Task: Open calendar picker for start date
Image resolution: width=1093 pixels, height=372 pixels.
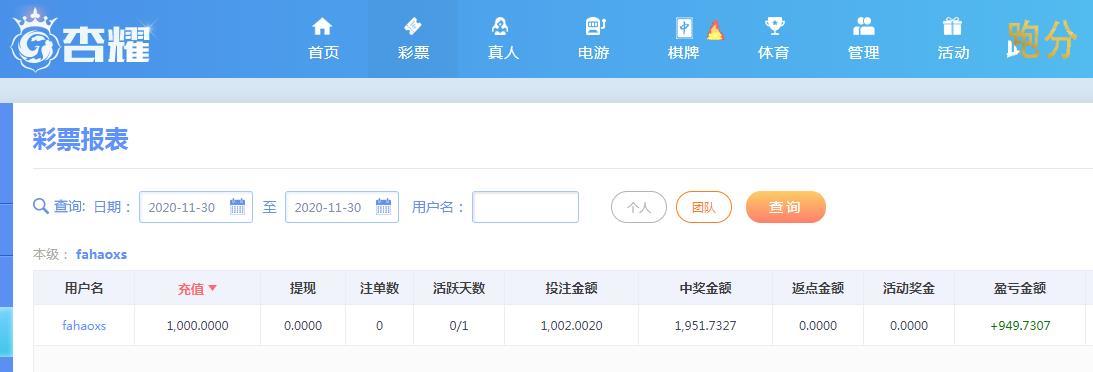Action: pyautogui.click(x=238, y=207)
